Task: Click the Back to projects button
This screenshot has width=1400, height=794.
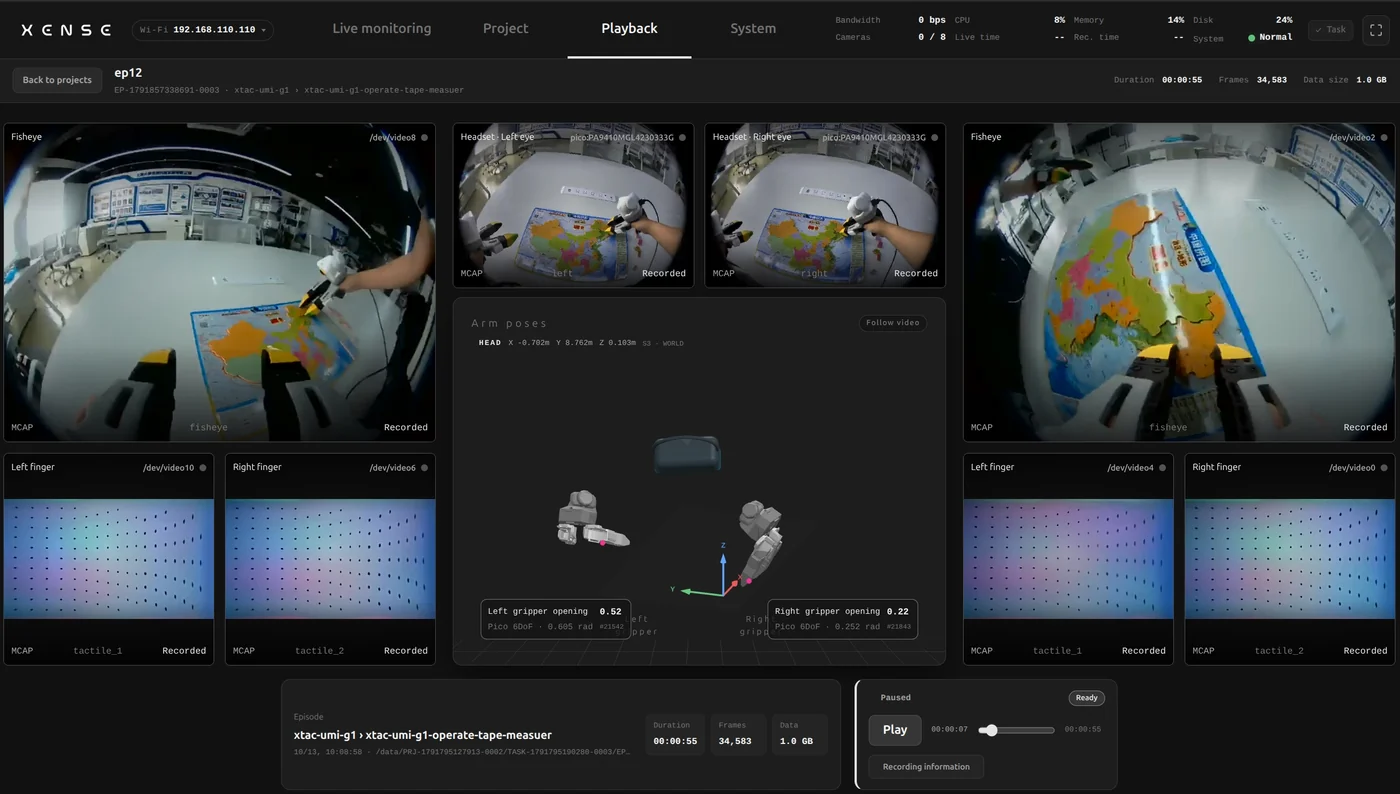Action: pos(57,80)
